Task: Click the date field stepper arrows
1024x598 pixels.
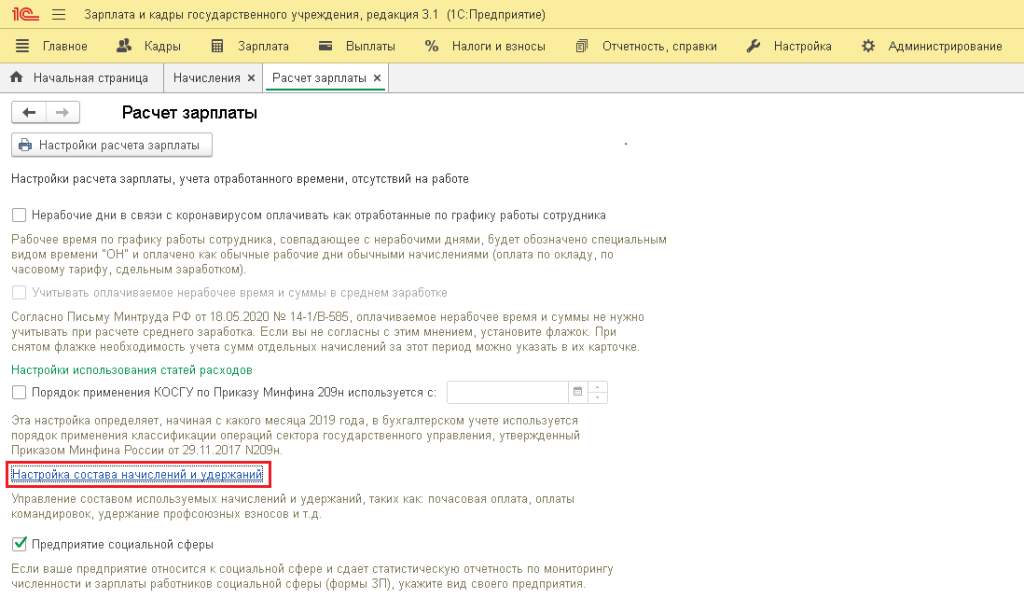Action: click(x=598, y=392)
